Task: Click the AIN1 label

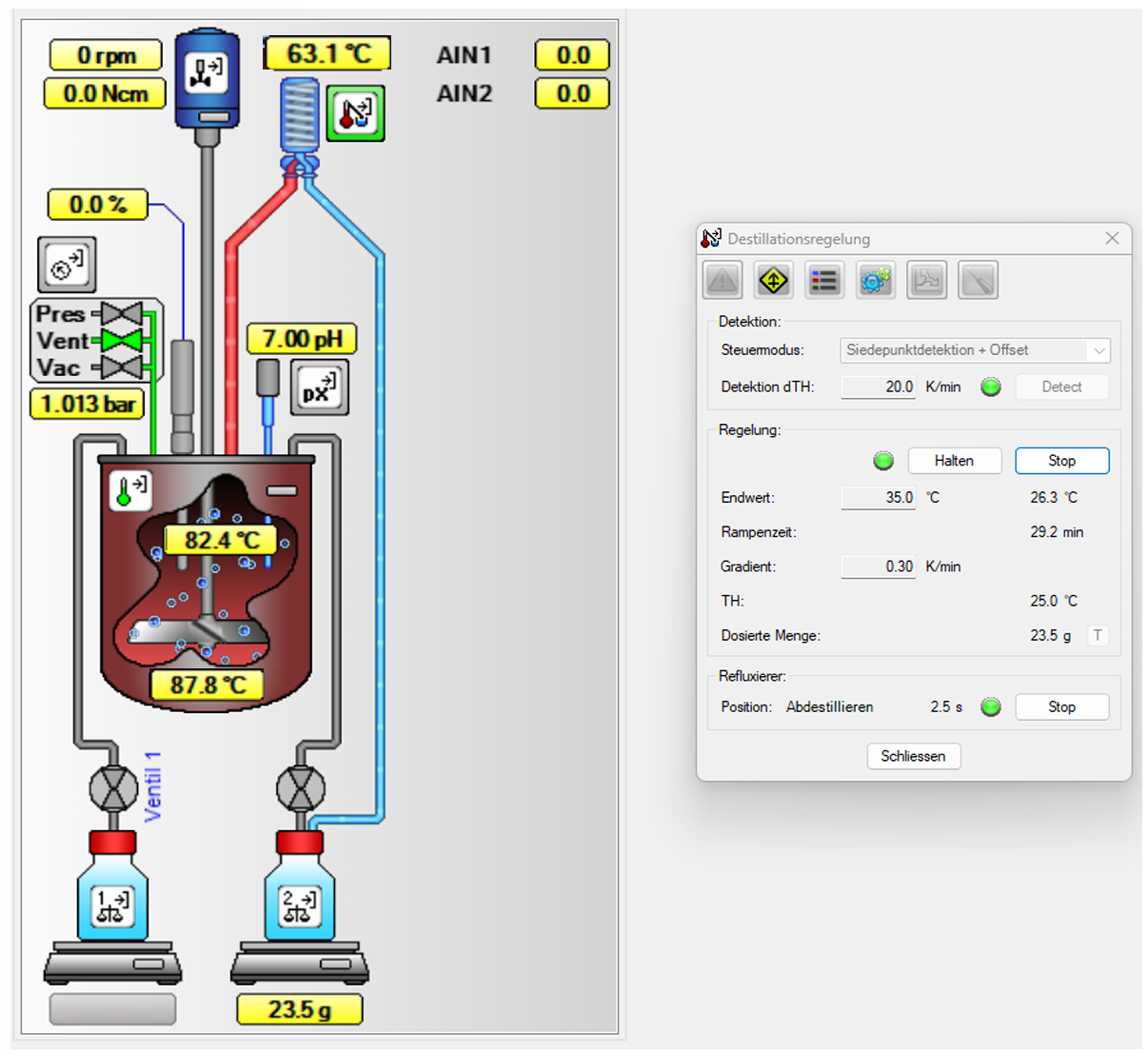Action: click(465, 55)
